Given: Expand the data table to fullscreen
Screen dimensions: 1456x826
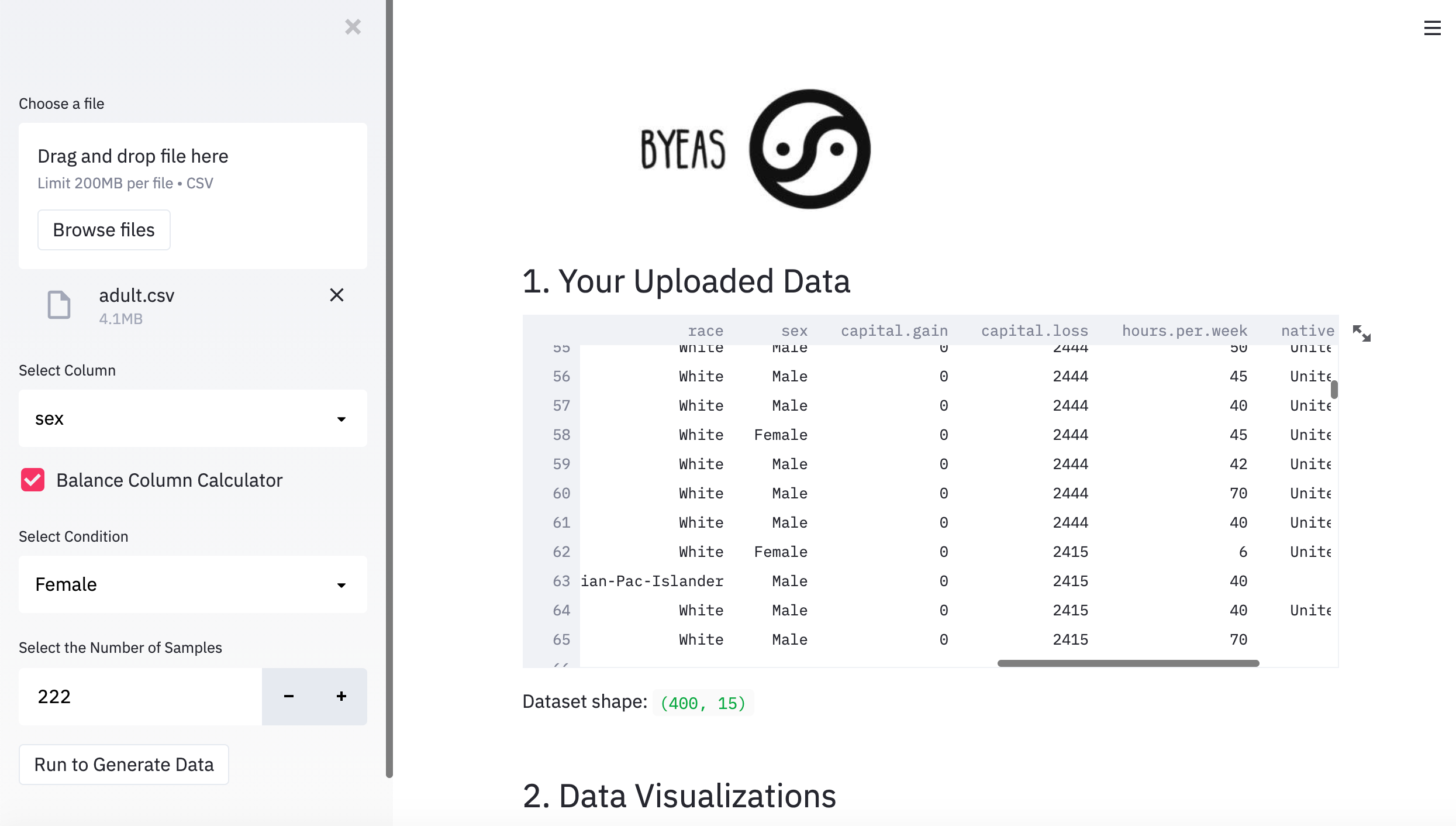Looking at the screenshot, I should (1361, 333).
